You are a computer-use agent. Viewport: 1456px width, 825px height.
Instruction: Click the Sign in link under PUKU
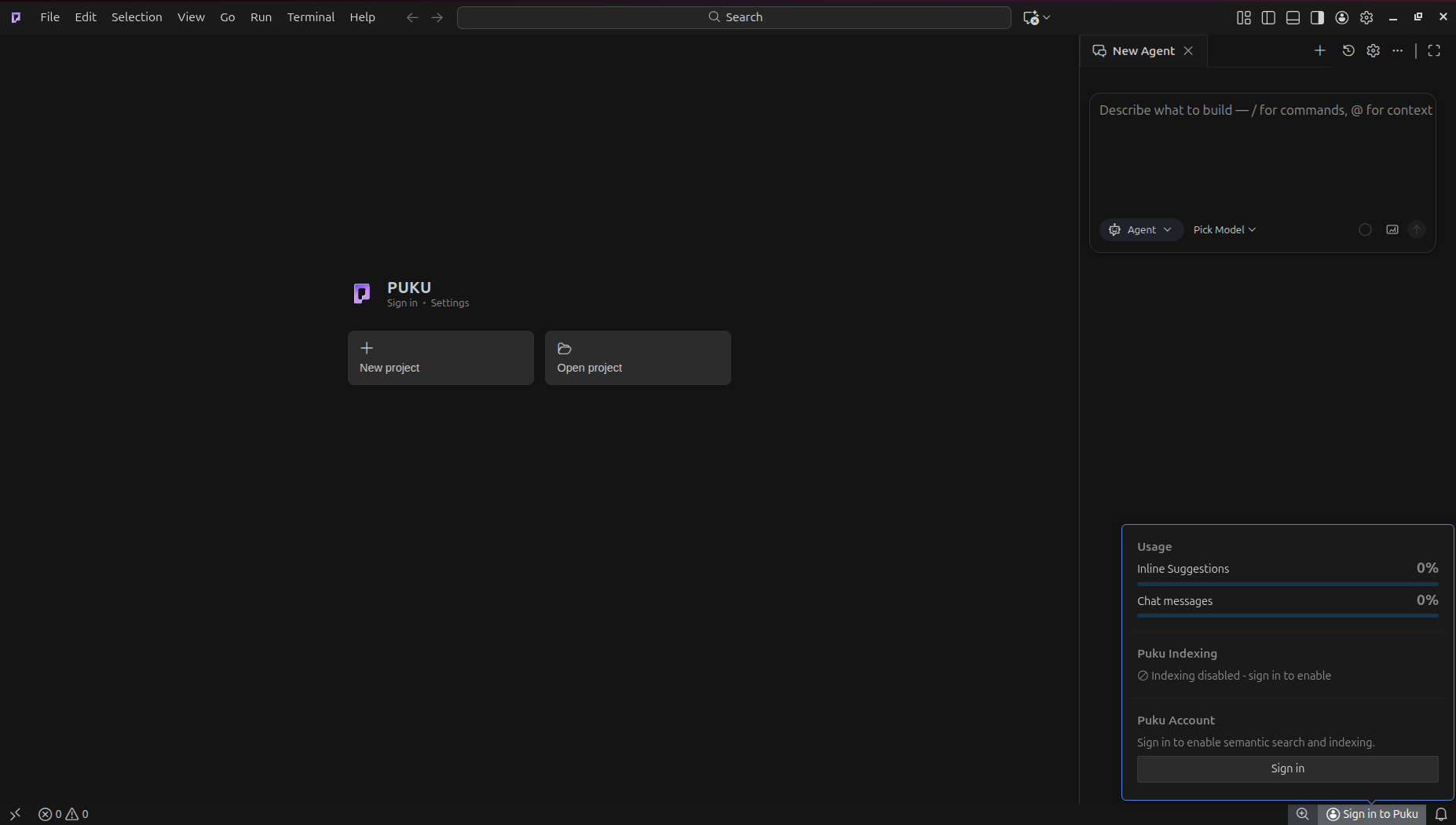point(402,303)
